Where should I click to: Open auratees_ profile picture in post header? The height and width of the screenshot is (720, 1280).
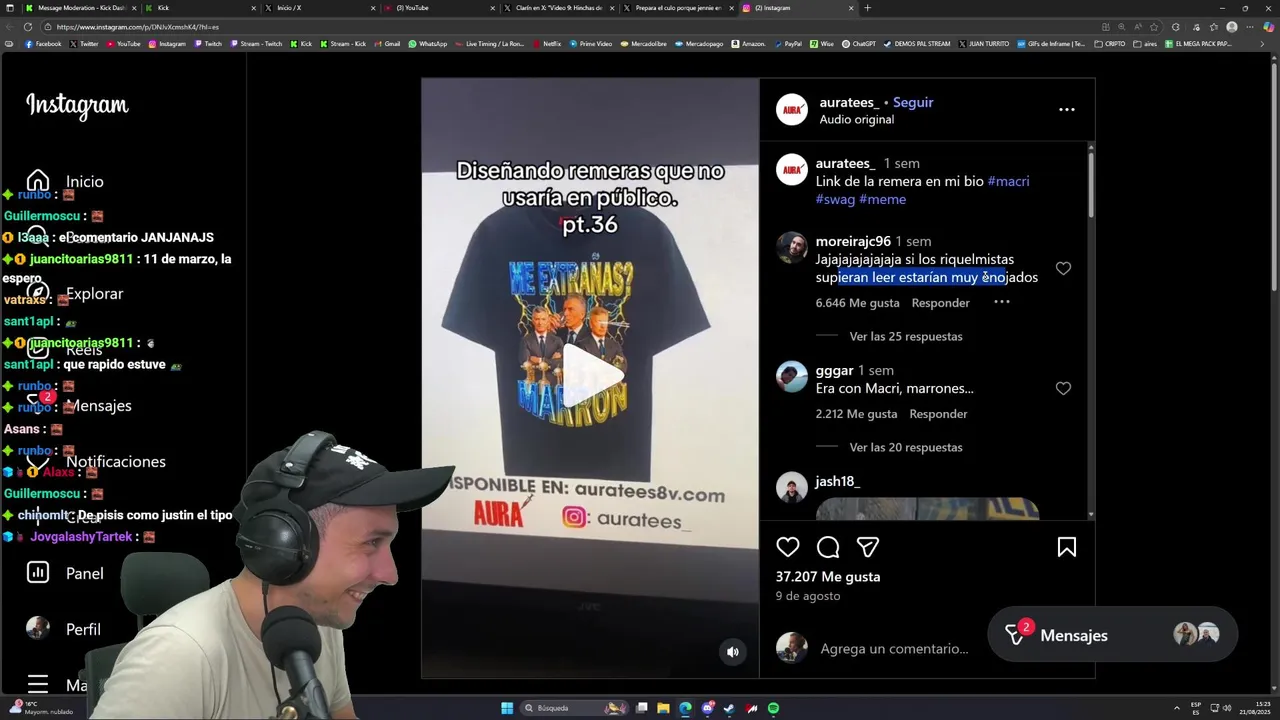point(792,110)
